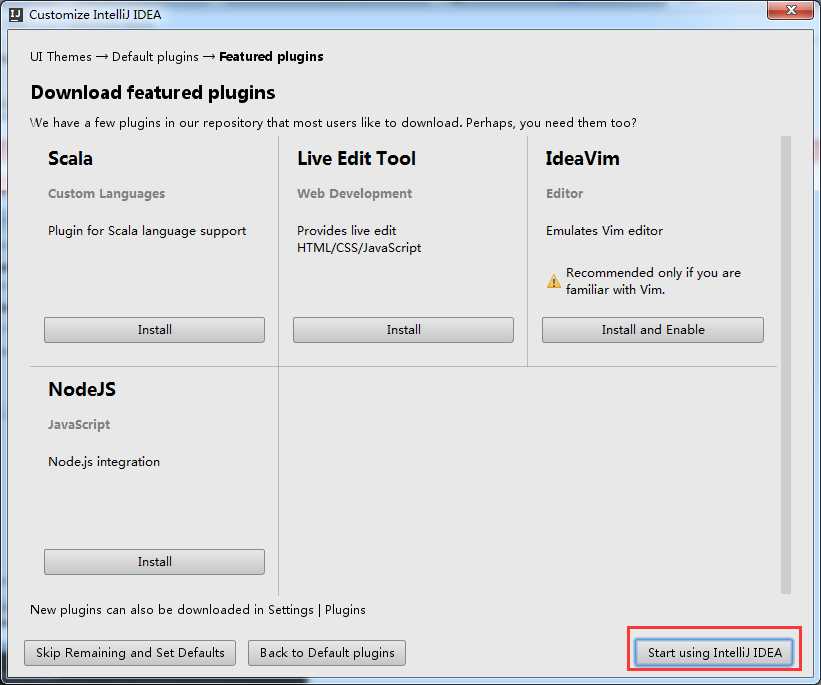Click the Featured plugins breadcrumb step
The image size is (821, 685).
click(x=271, y=57)
